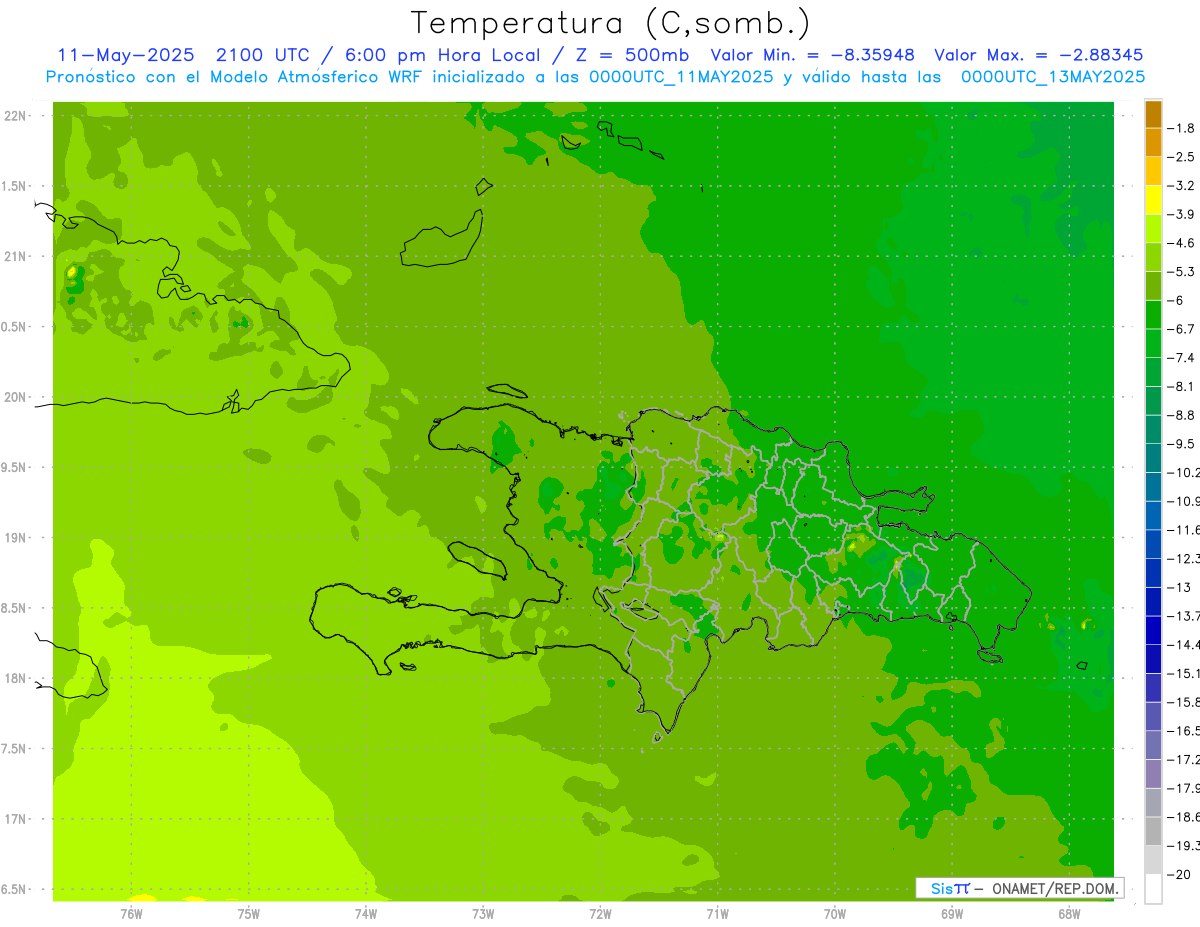The height and width of the screenshot is (927, 1200).
Task: Click the "-20" color scale value
Action: coord(1181,874)
